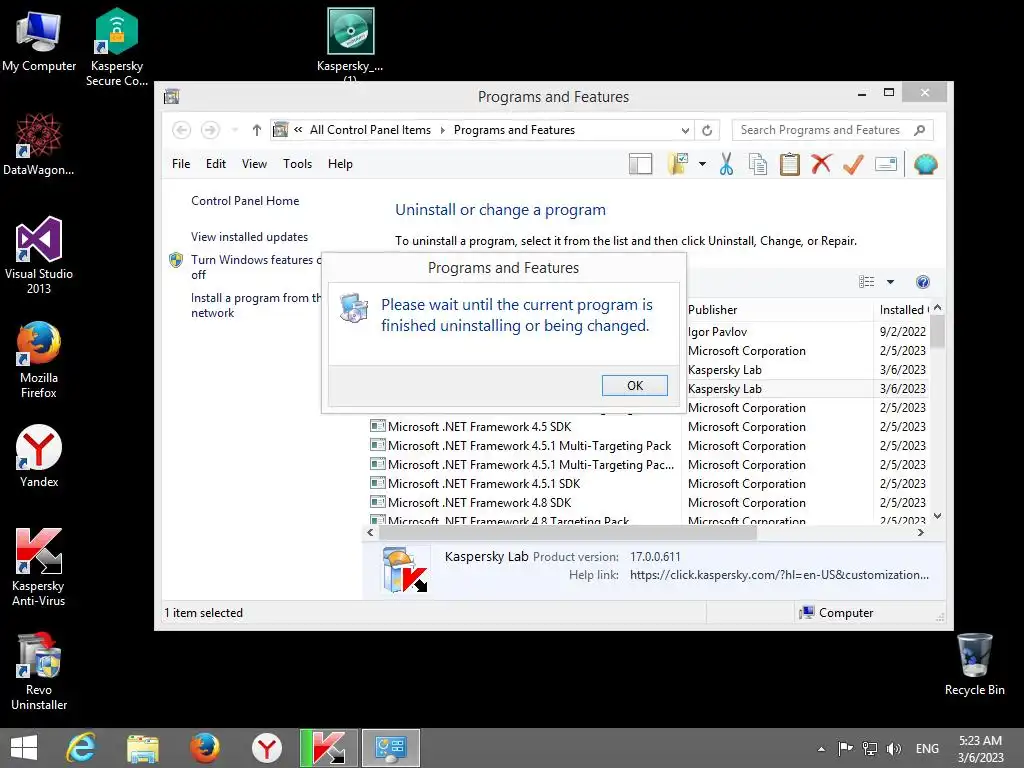Screen dimensions: 1024x768
Task: Click the Paste clipboard toolbar icon
Action: click(x=790, y=164)
